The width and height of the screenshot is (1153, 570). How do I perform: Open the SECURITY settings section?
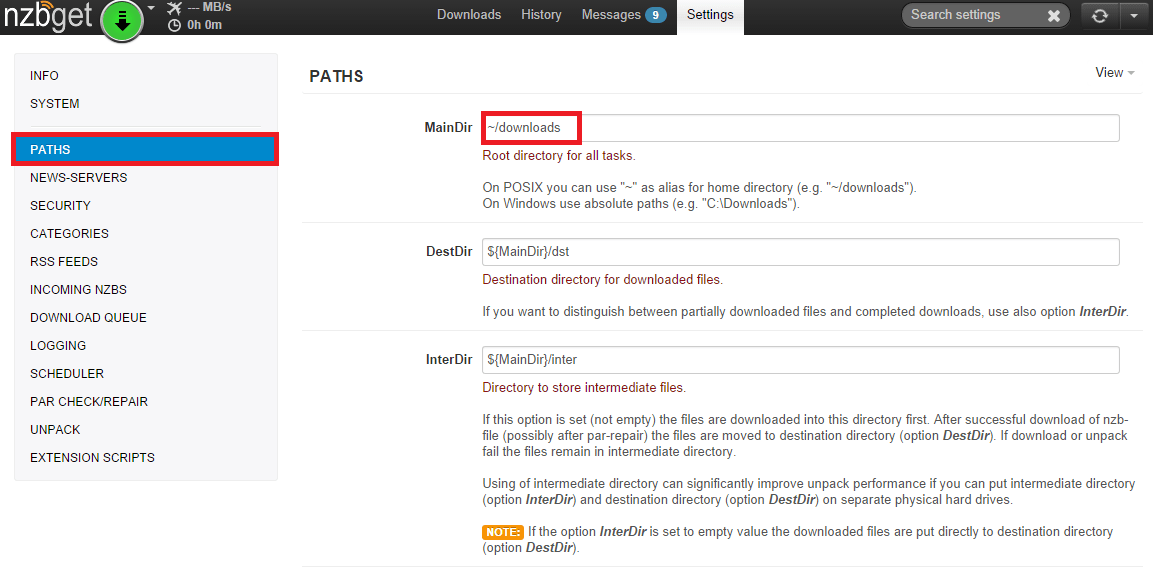[x=61, y=206]
